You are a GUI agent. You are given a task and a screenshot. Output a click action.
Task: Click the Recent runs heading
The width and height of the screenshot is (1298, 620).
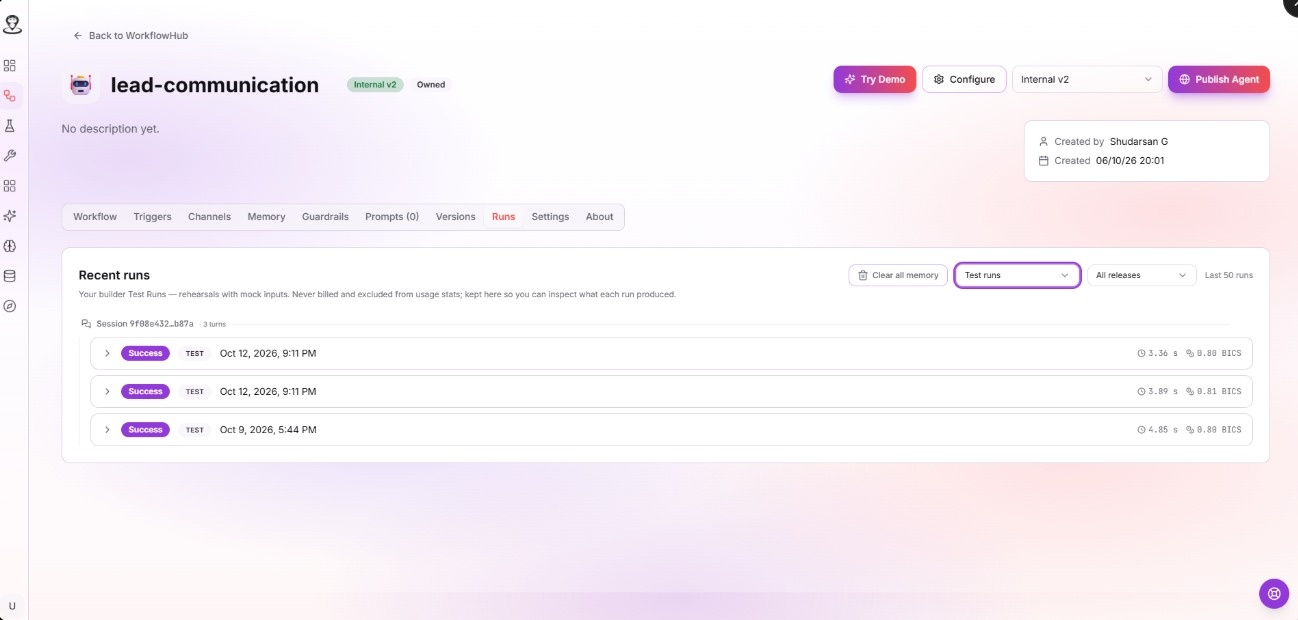tap(114, 275)
